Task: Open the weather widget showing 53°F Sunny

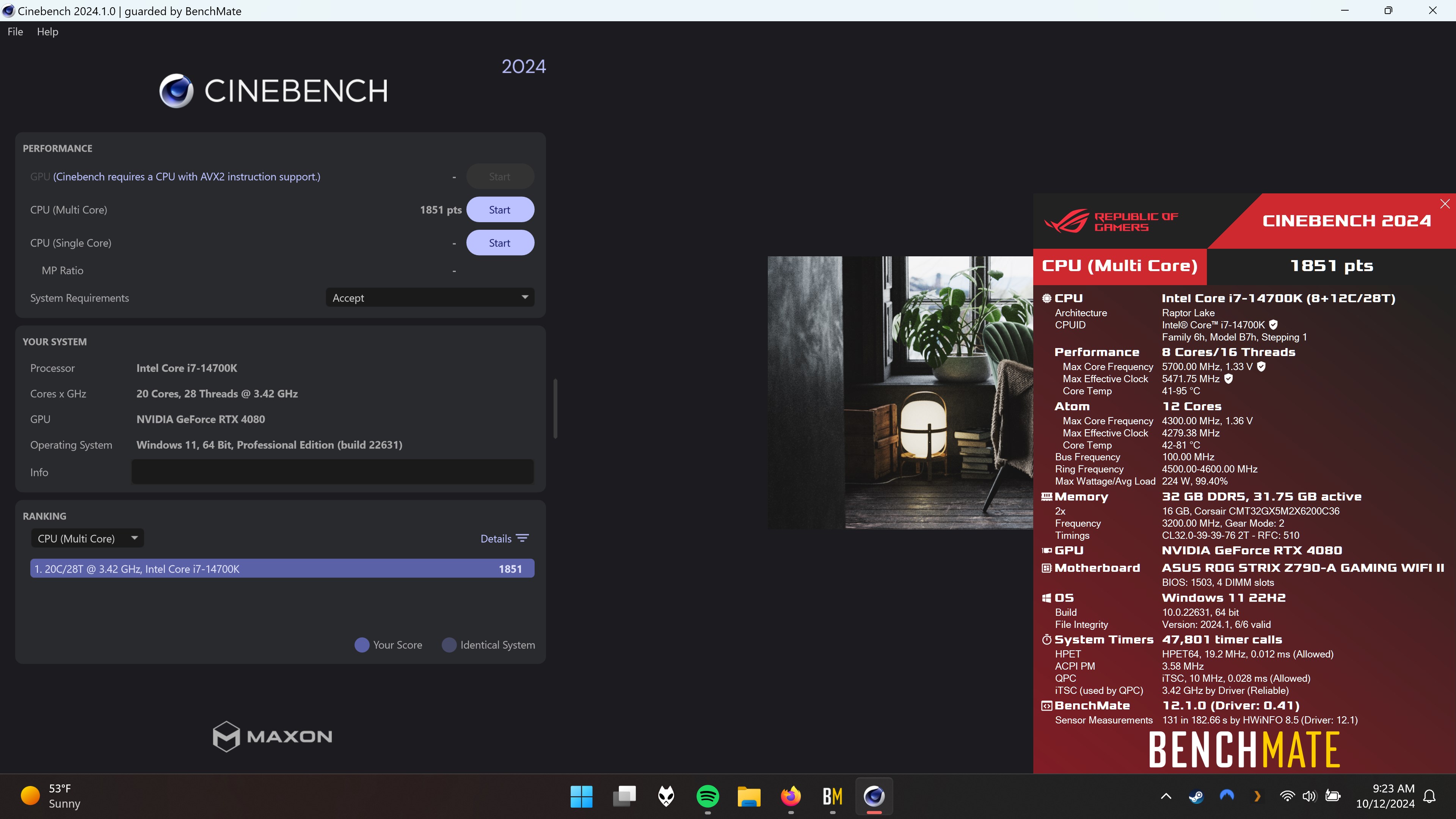Action: 51,796
